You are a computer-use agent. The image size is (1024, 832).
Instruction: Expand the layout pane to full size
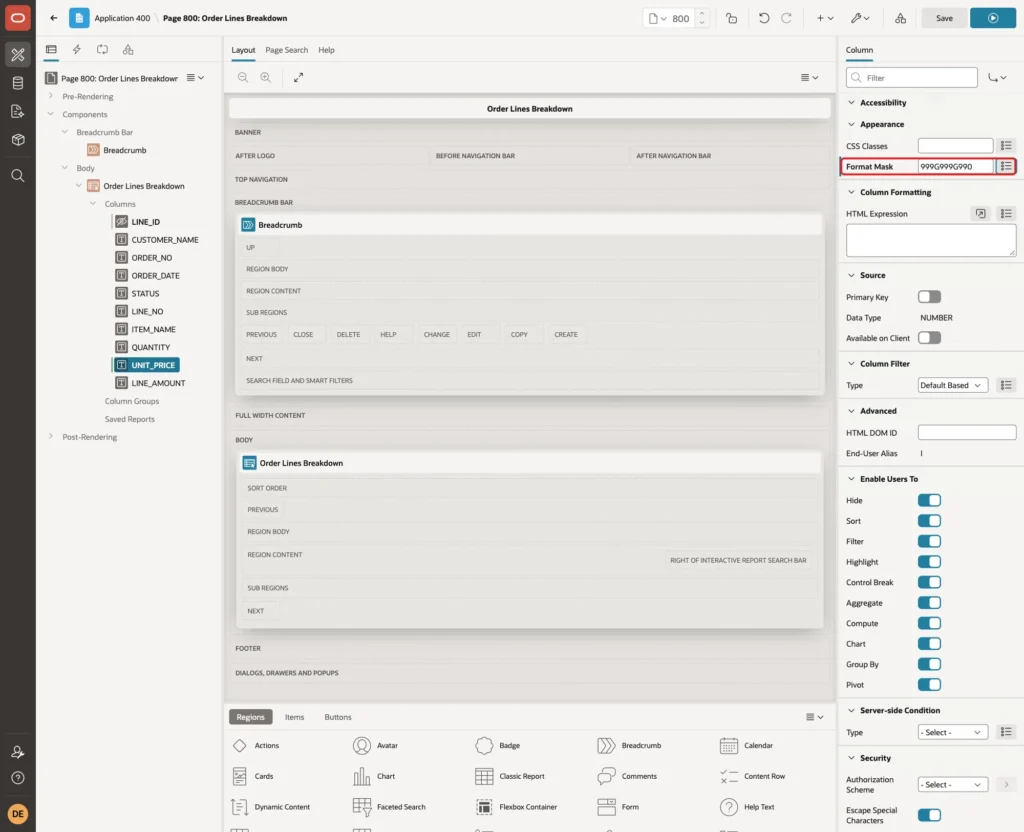coord(298,77)
